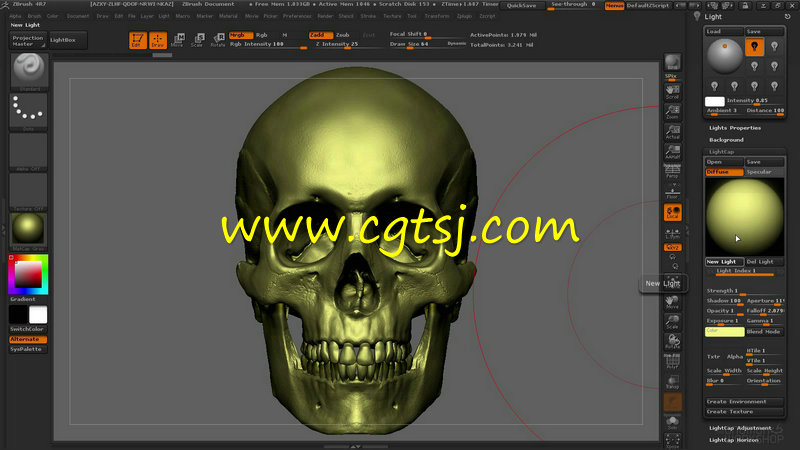The image size is (800, 450).
Task: Click the Xpose icon
Action: 672,441
